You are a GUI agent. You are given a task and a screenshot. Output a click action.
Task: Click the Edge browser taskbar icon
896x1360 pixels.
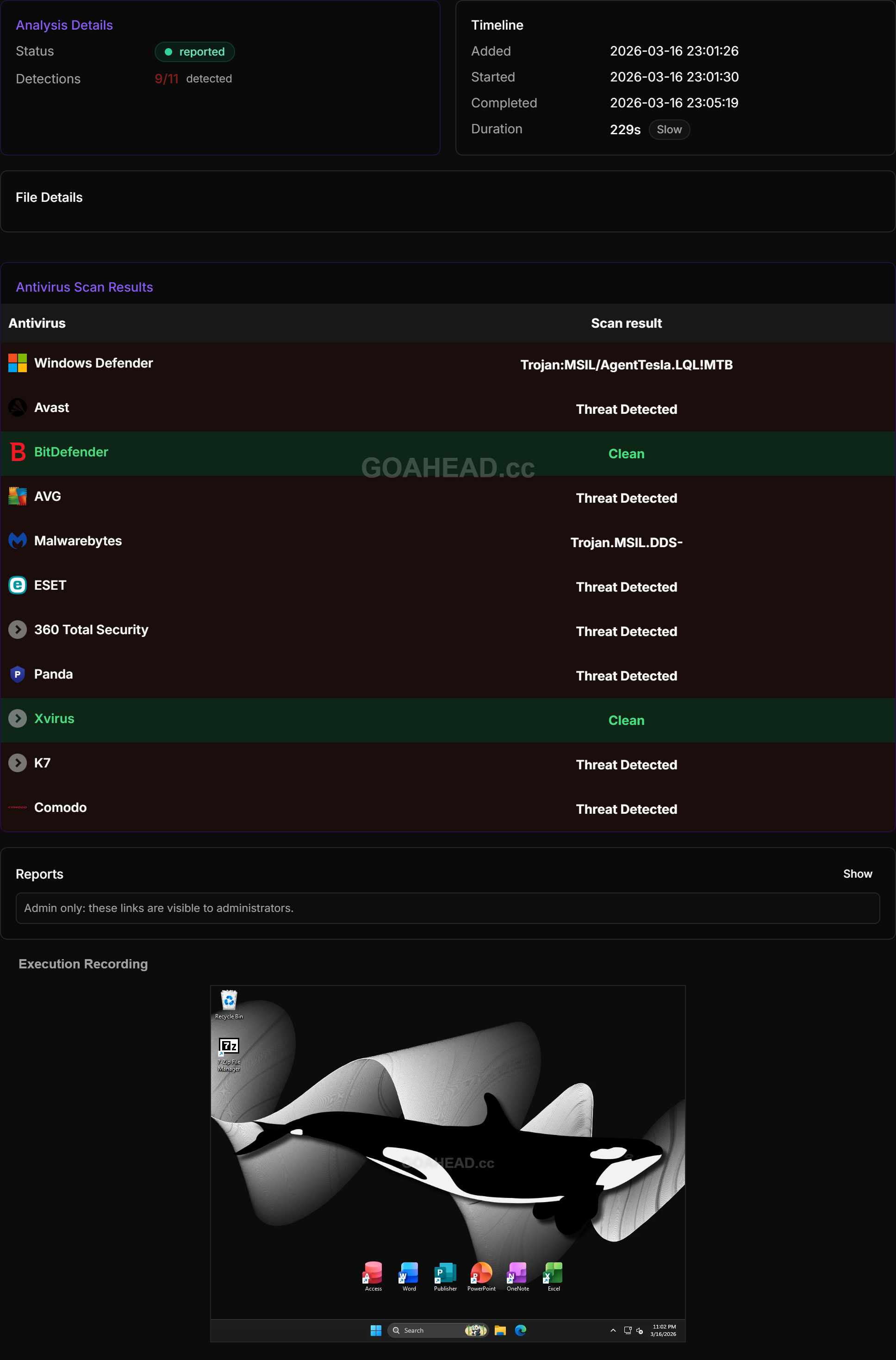point(521,1330)
